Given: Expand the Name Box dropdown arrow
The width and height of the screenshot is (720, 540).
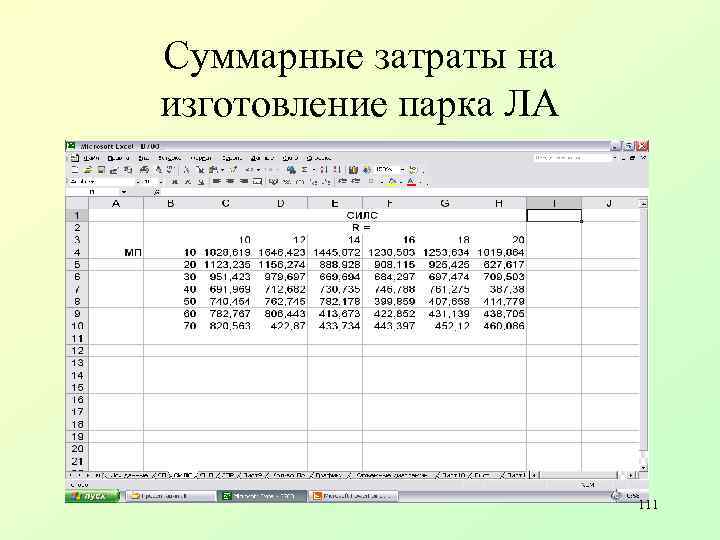Looking at the screenshot, I should pos(124,192).
